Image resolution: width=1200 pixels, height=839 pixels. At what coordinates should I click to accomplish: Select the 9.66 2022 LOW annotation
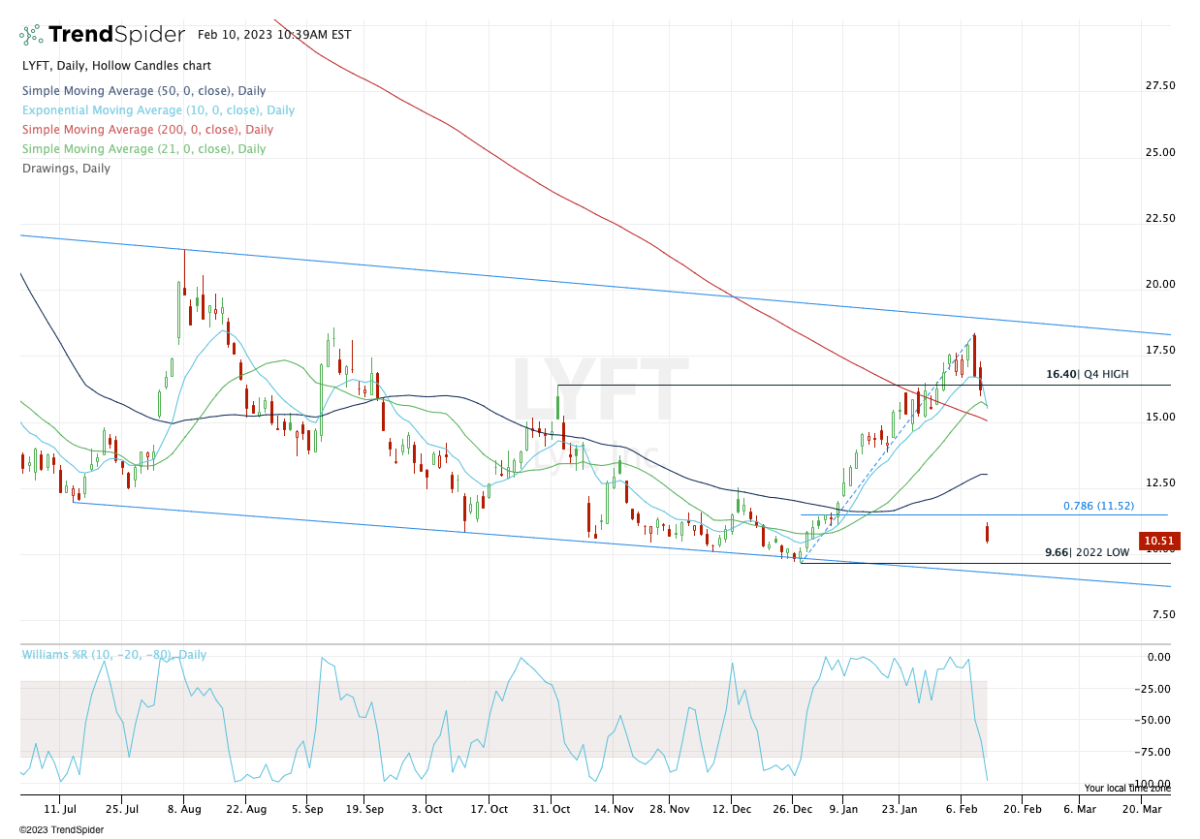(1087, 552)
